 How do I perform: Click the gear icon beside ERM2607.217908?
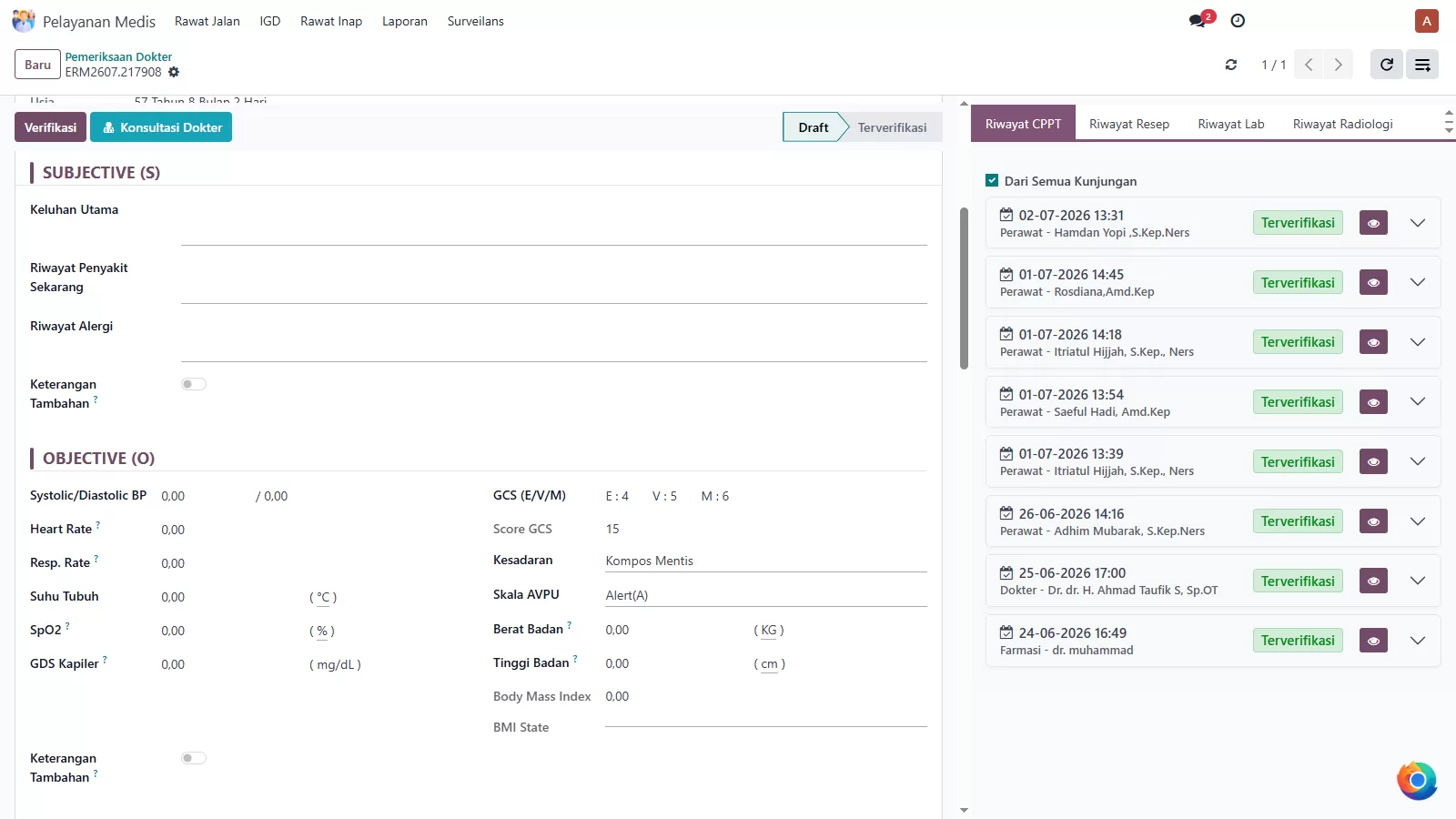(x=174, y=72)
